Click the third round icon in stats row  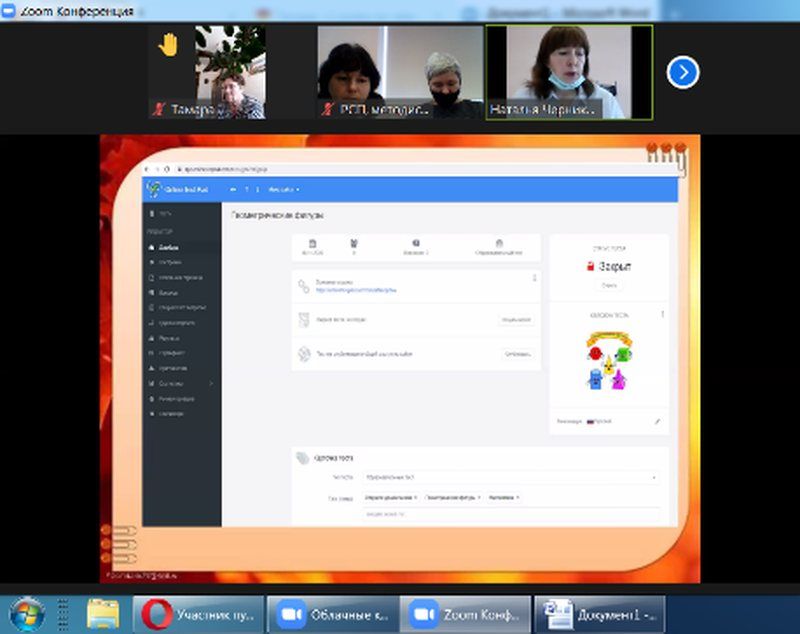tap(416, 243)
